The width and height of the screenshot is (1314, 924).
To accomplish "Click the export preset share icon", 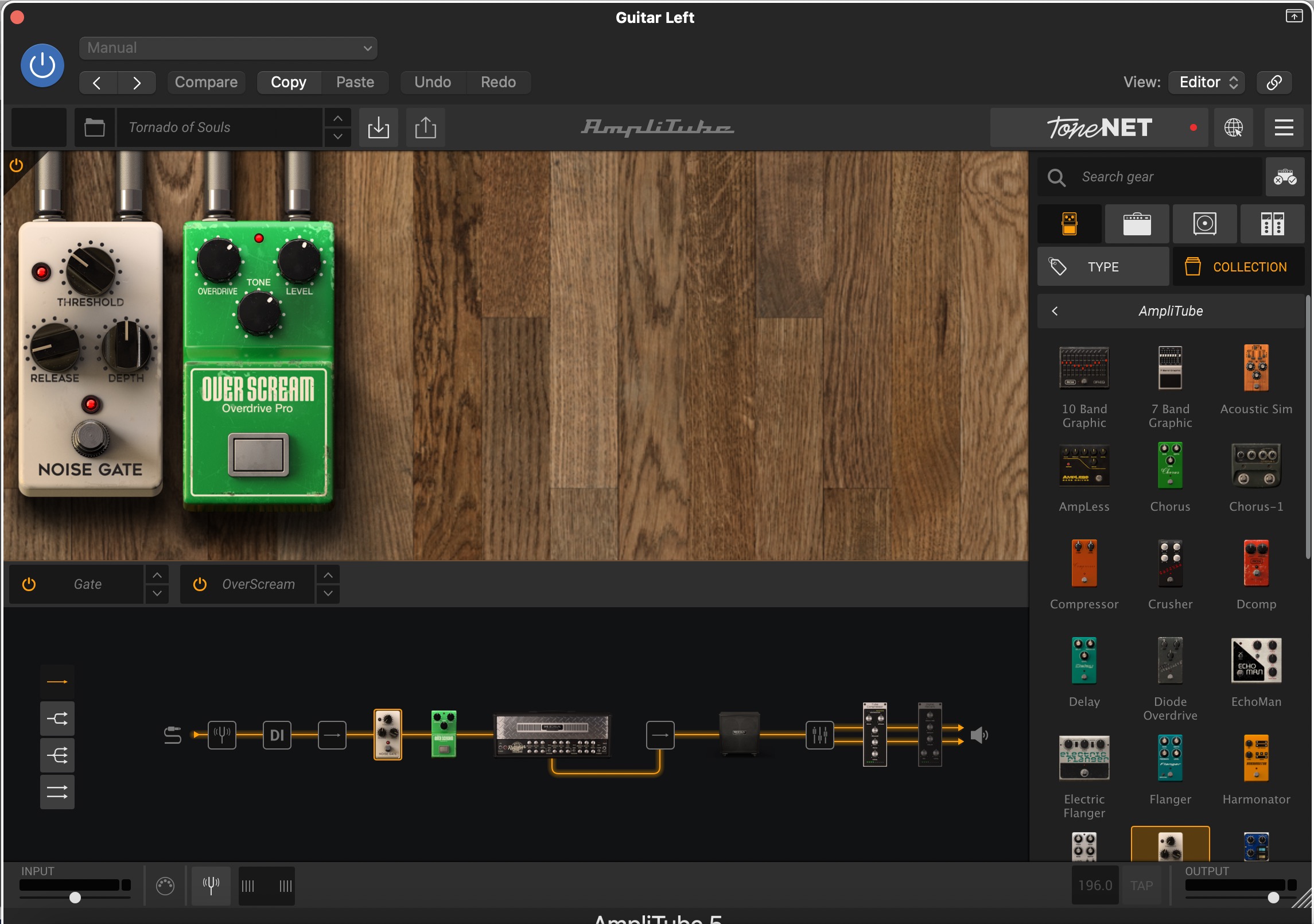I will tap(425, 127).
